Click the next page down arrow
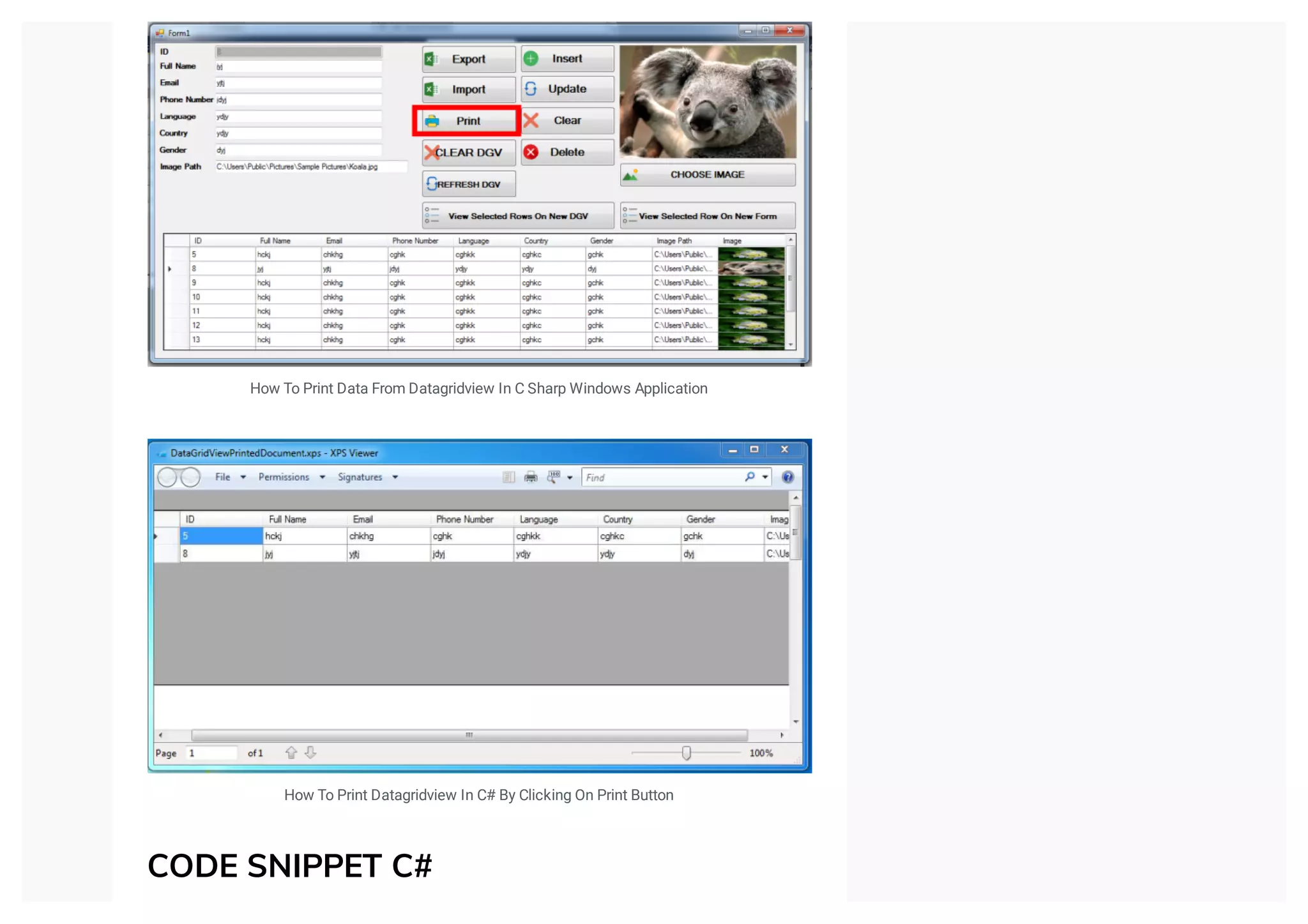Screen dimensions: 1308x924 [x=310, y=753]
